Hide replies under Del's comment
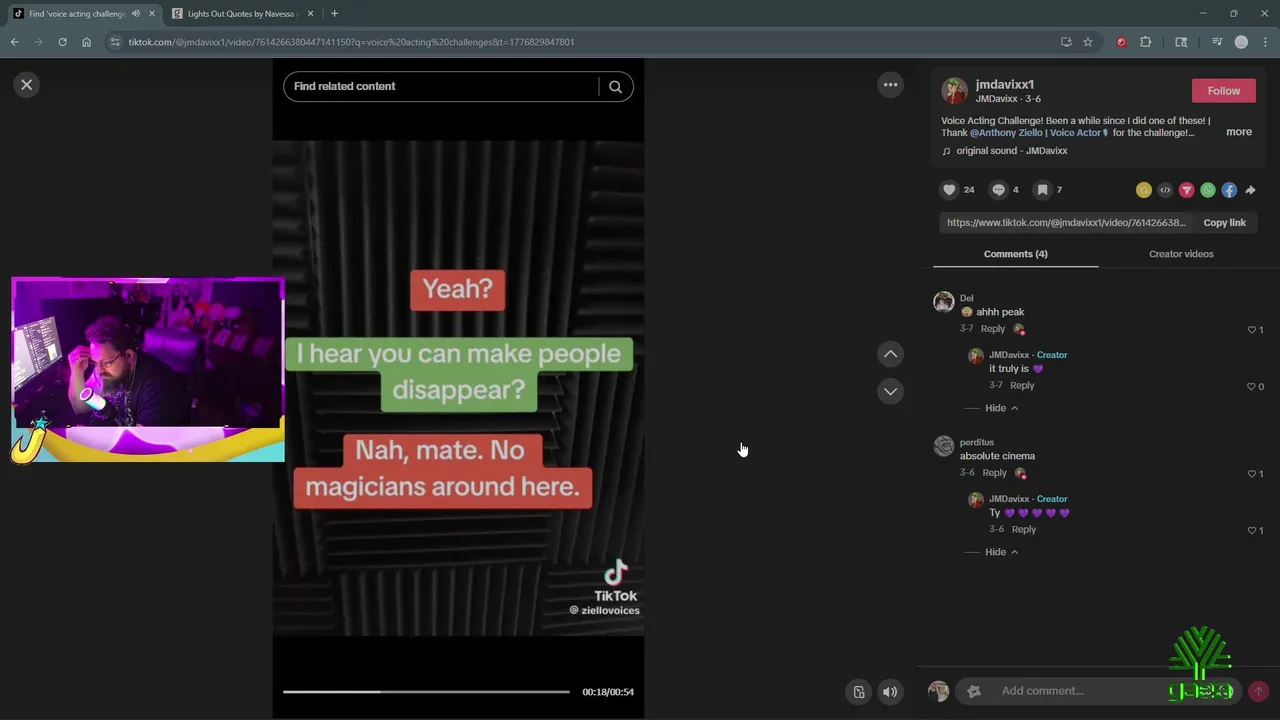 [x=1001, y=408]
